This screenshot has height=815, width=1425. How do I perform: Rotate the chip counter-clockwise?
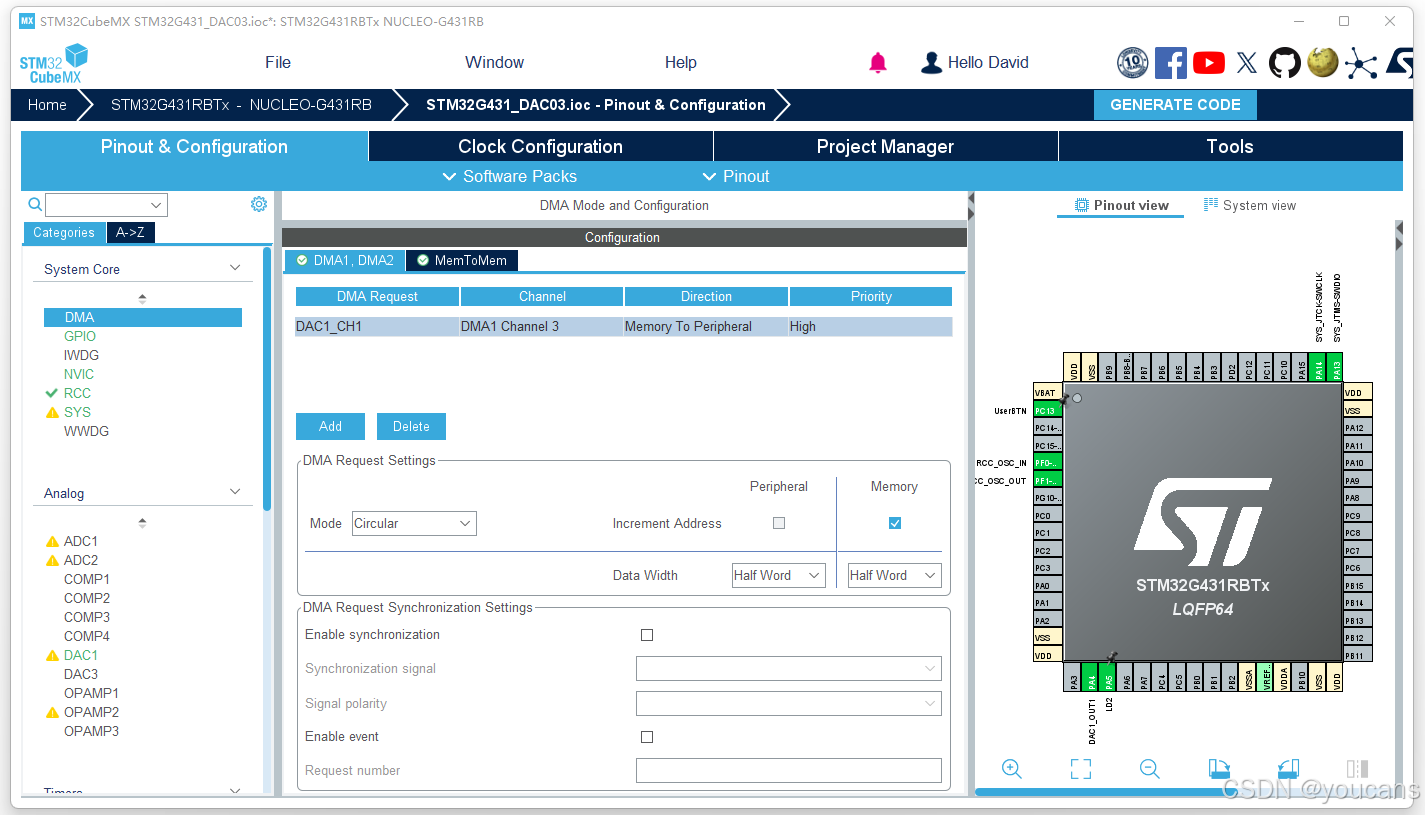coord(1288,769)
